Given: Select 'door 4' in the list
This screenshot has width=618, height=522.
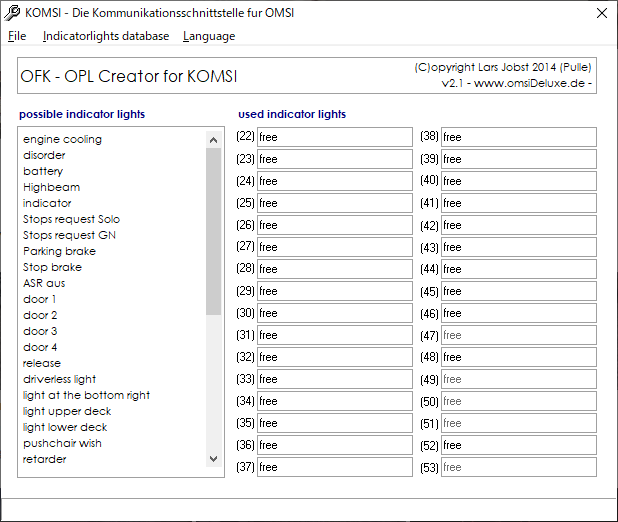Looking at the screenshot, I should [x=40, y=347].
